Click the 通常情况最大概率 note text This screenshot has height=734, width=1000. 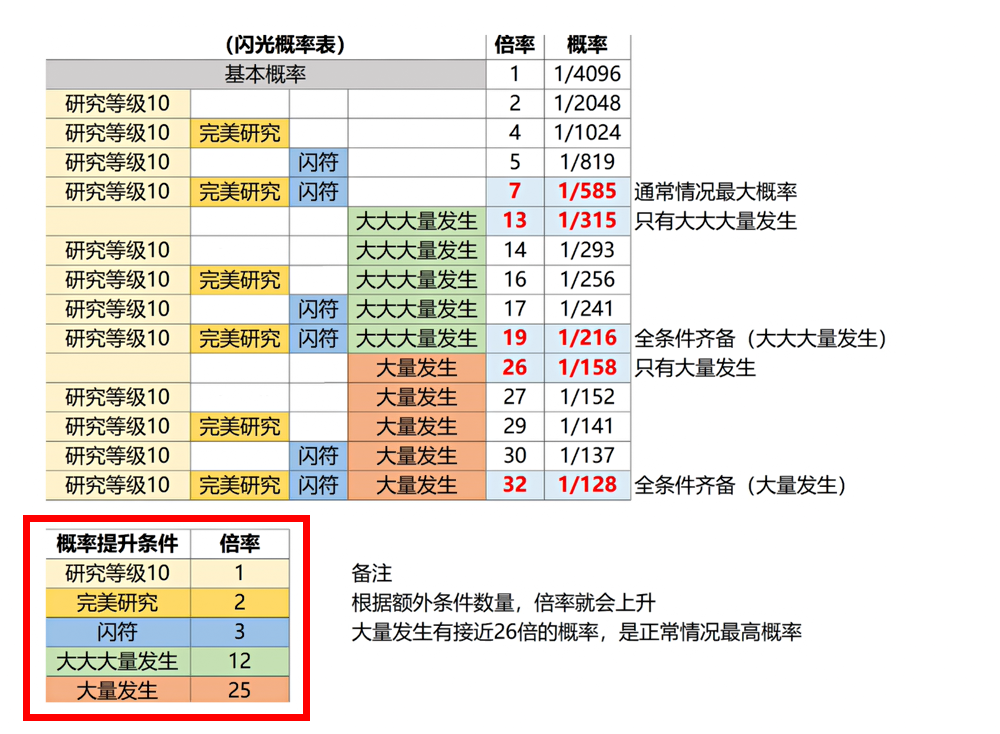[x=715, y=192]
